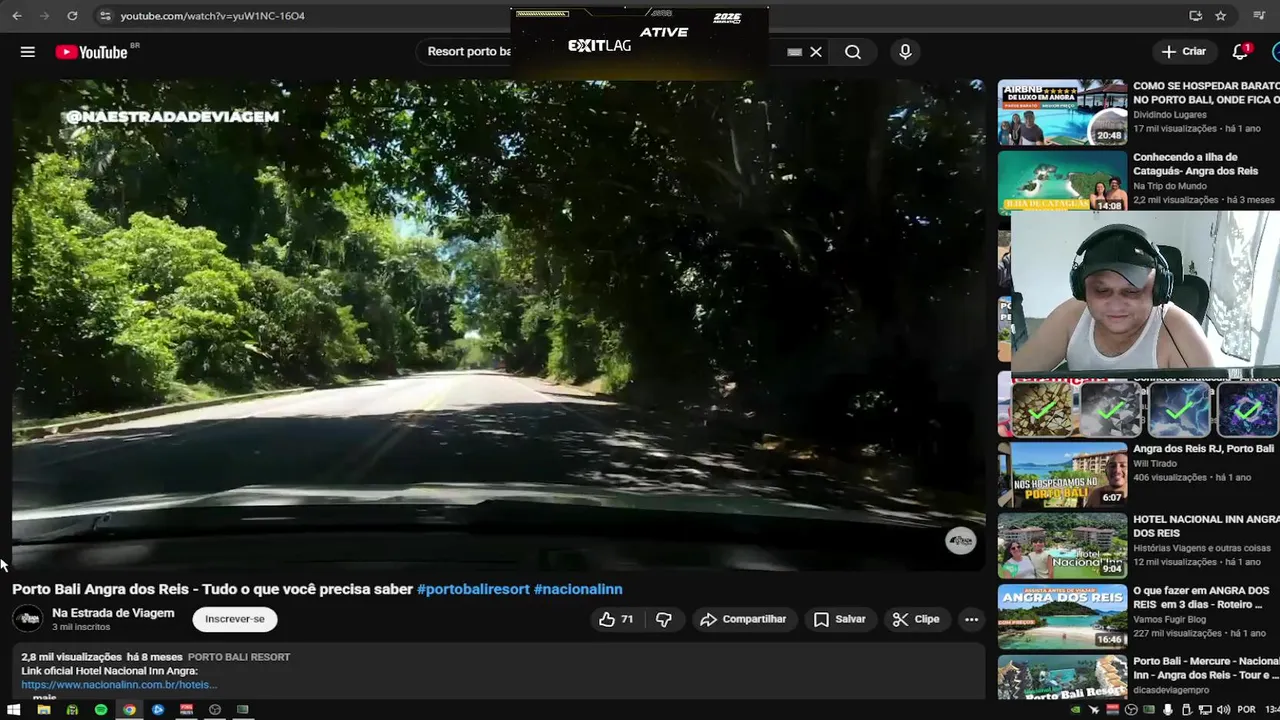
Task: Open the Criar menu
Action: pos(1184,52)
